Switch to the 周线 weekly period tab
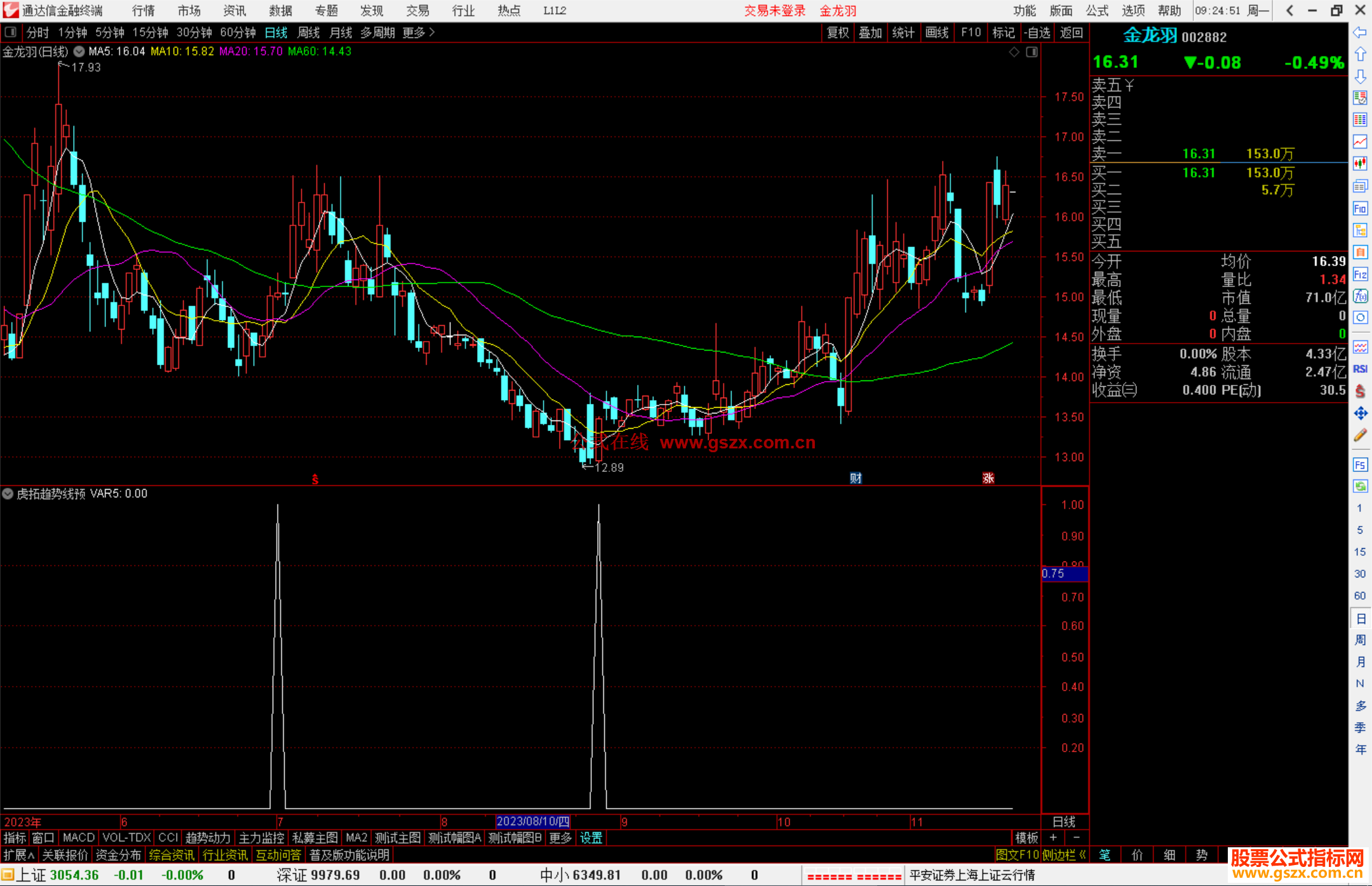Screen dimensions: 1372x886 pyautogui.click(x=309, y=32)
